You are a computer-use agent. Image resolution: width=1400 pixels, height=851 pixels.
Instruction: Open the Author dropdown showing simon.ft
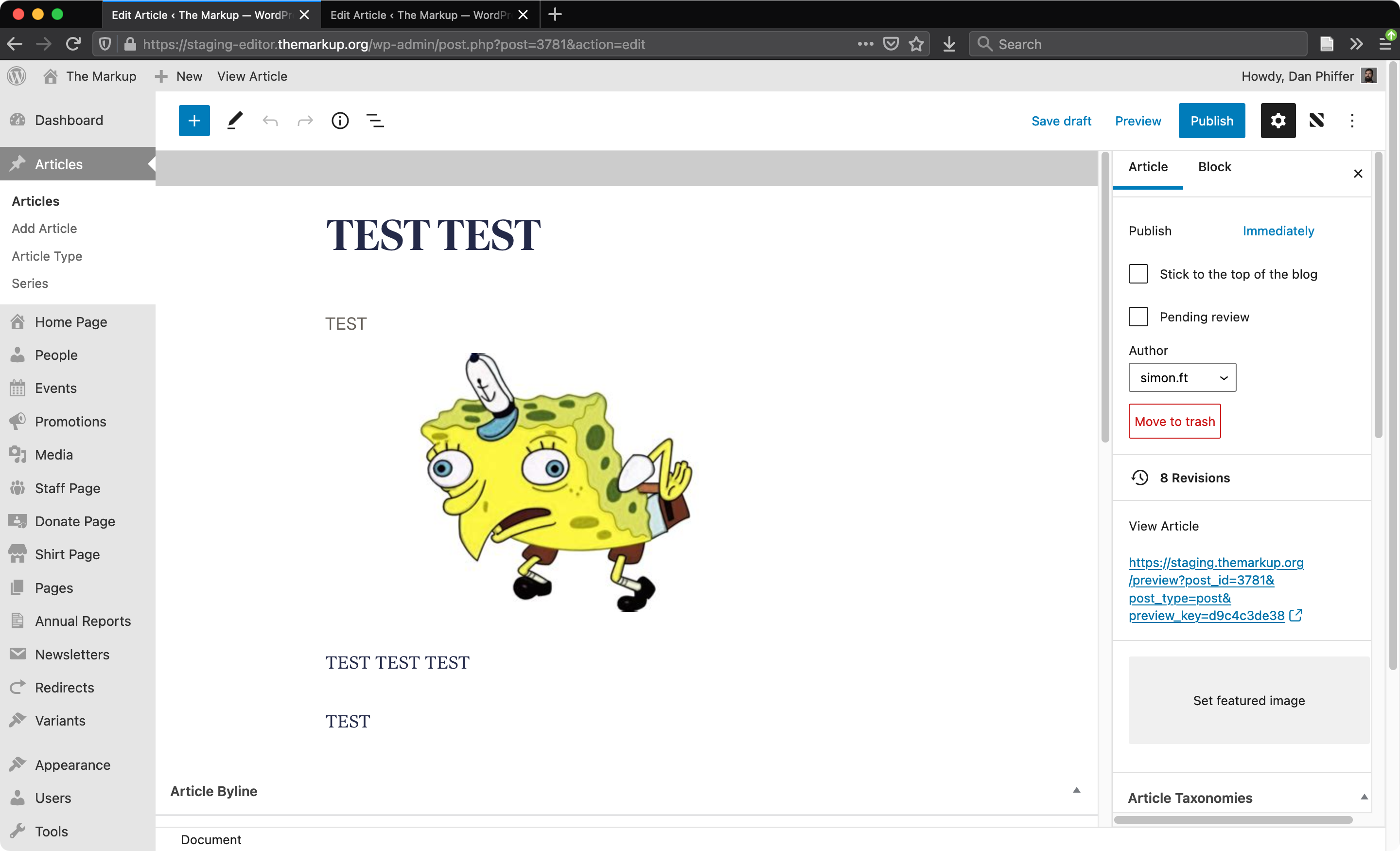(x=1182, y=377)
